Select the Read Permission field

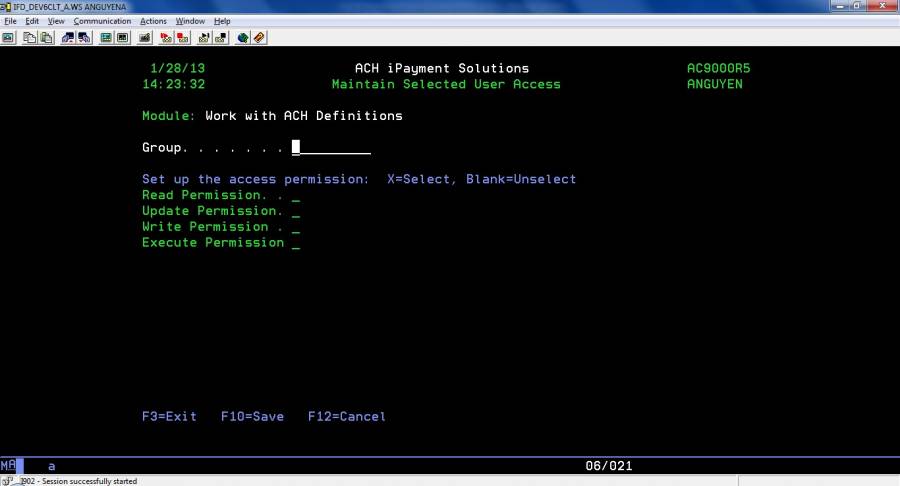[x=296, y=196]
